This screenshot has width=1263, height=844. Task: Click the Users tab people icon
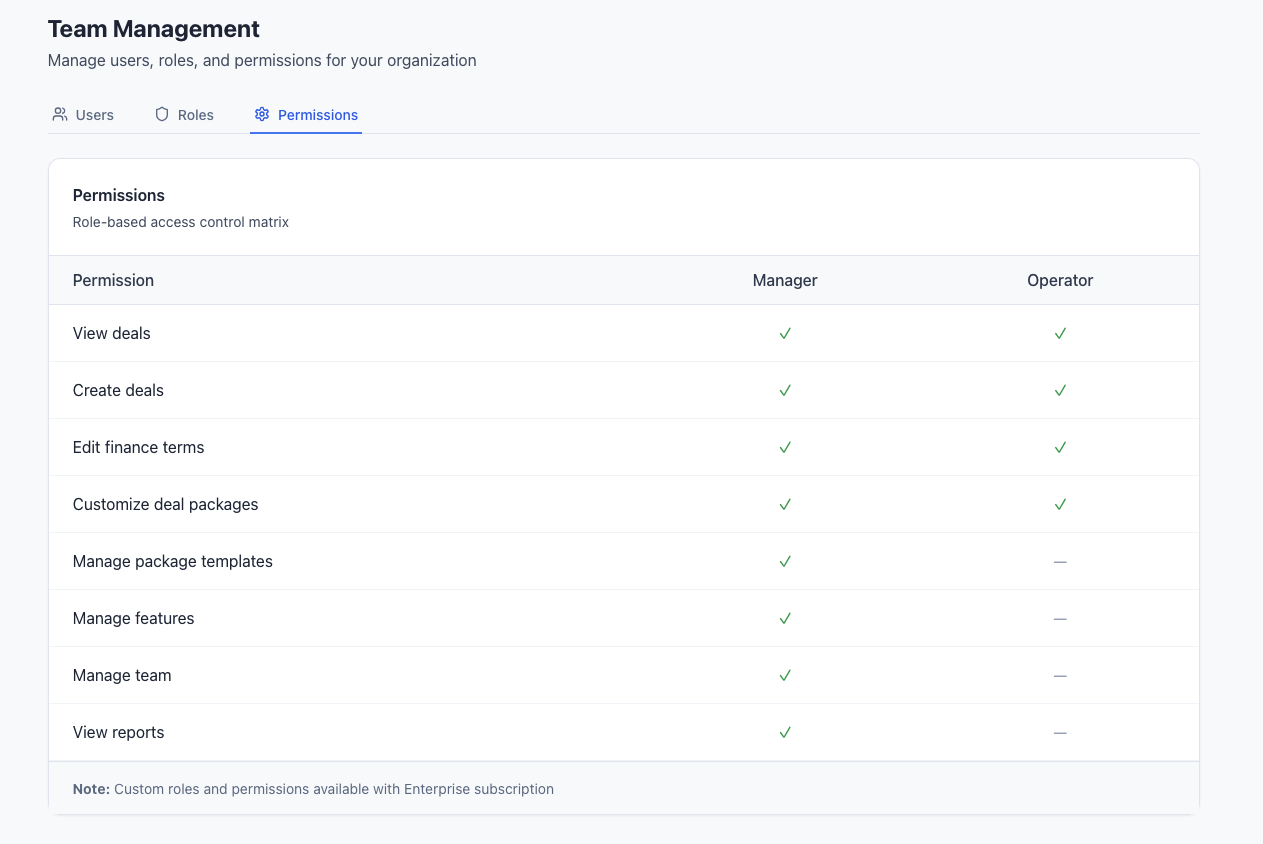tap(60, 115)
